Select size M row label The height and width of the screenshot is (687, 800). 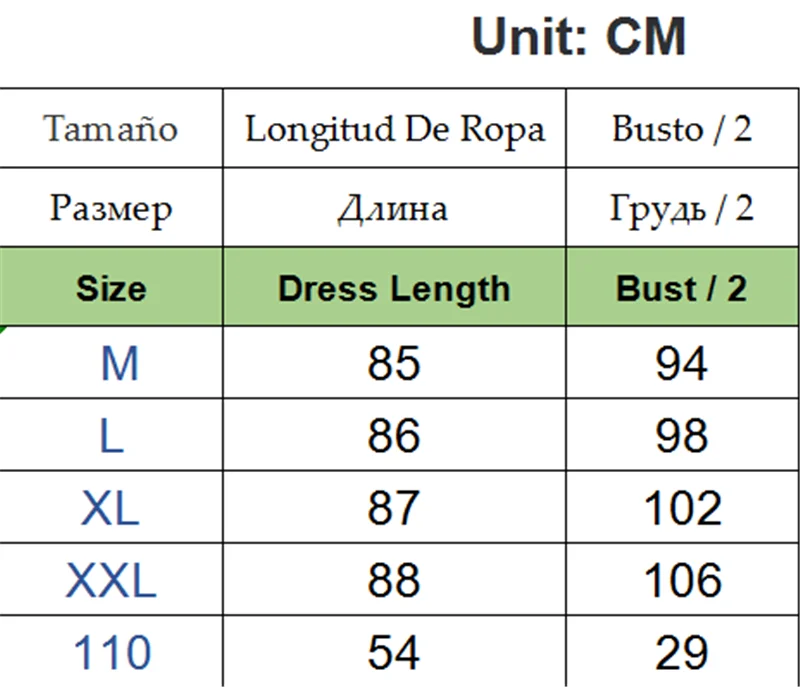119,365
